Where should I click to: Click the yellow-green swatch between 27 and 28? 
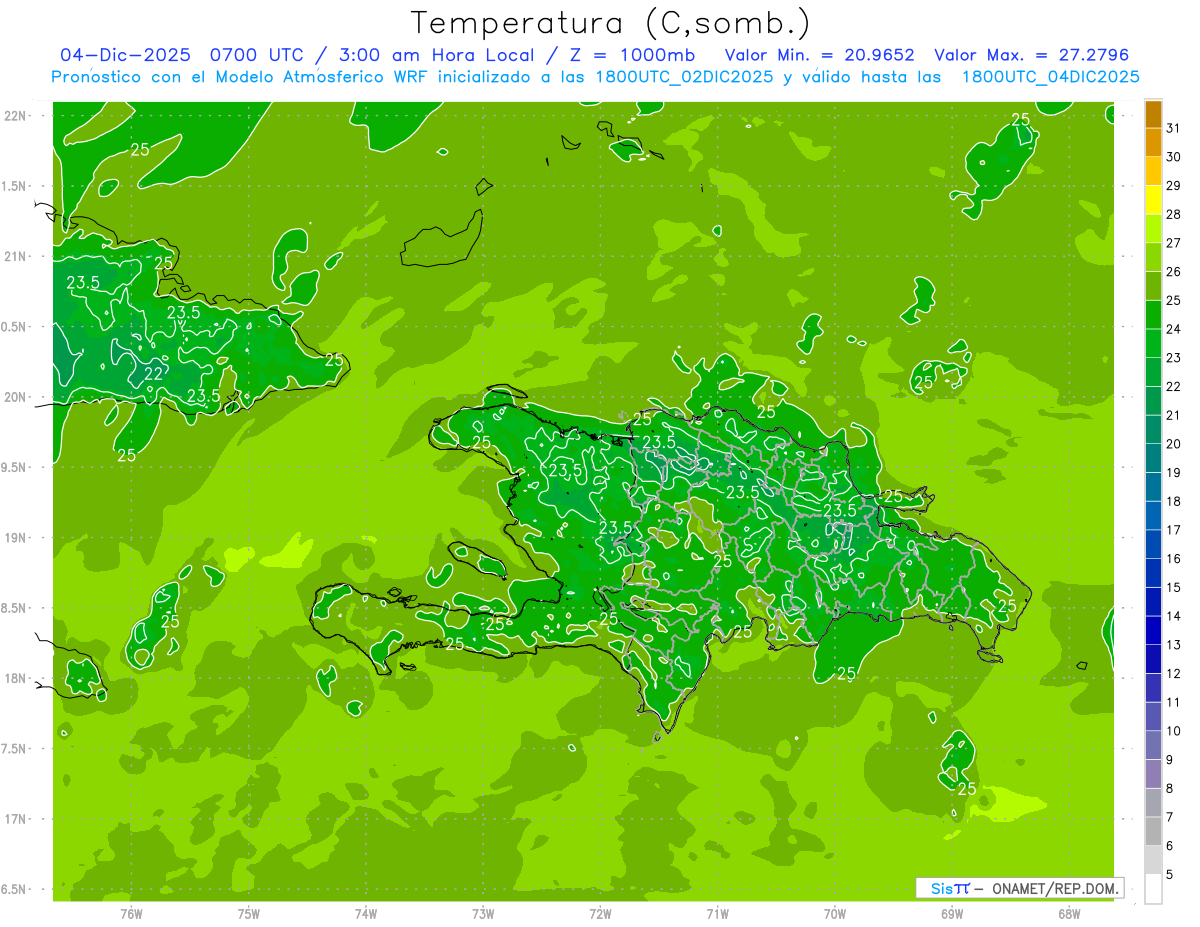(x=1153, y=229)
